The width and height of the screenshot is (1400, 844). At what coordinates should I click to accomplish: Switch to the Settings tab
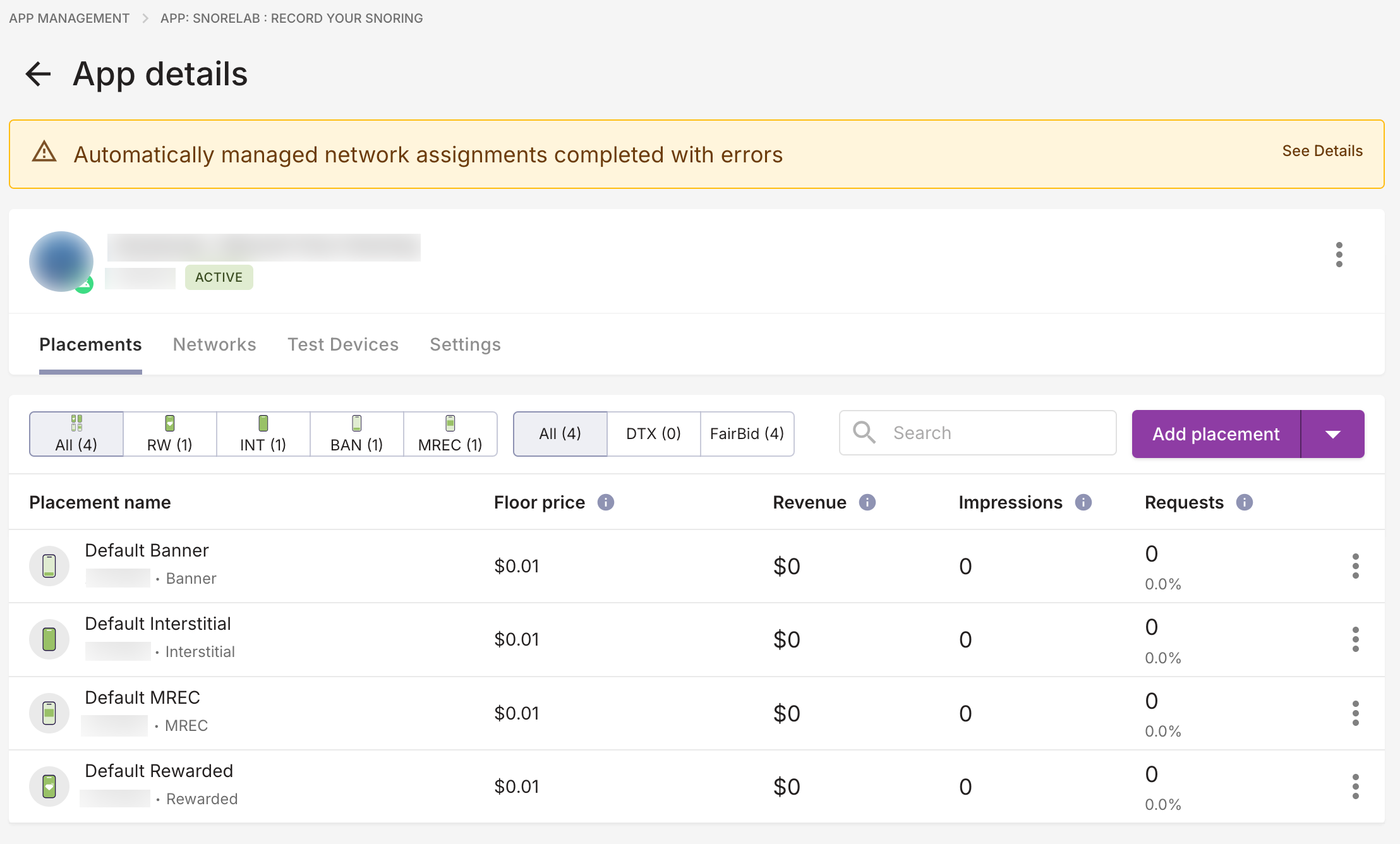(x=465, y=344)
